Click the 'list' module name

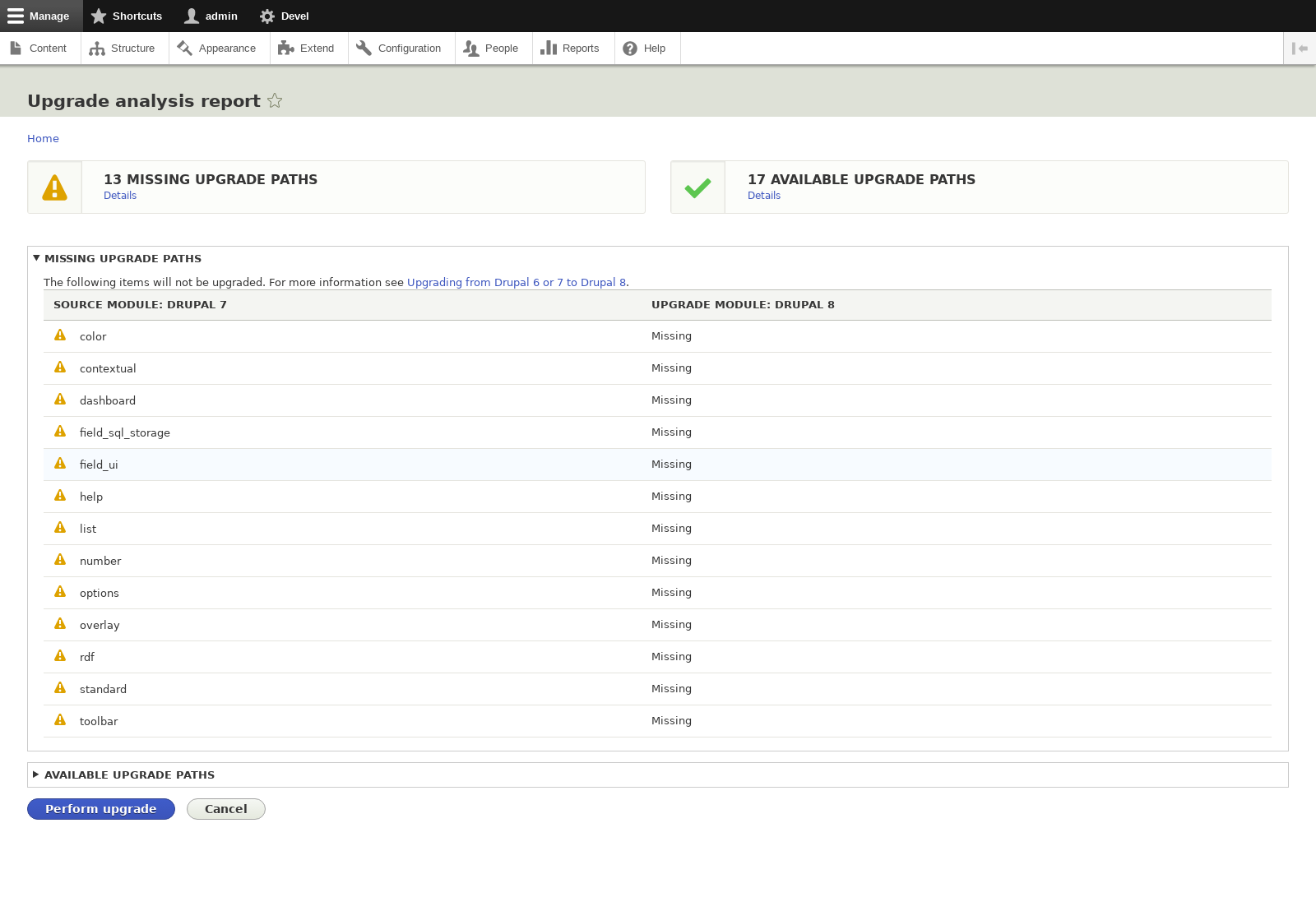pyautogui.click(x=88, y=529)
